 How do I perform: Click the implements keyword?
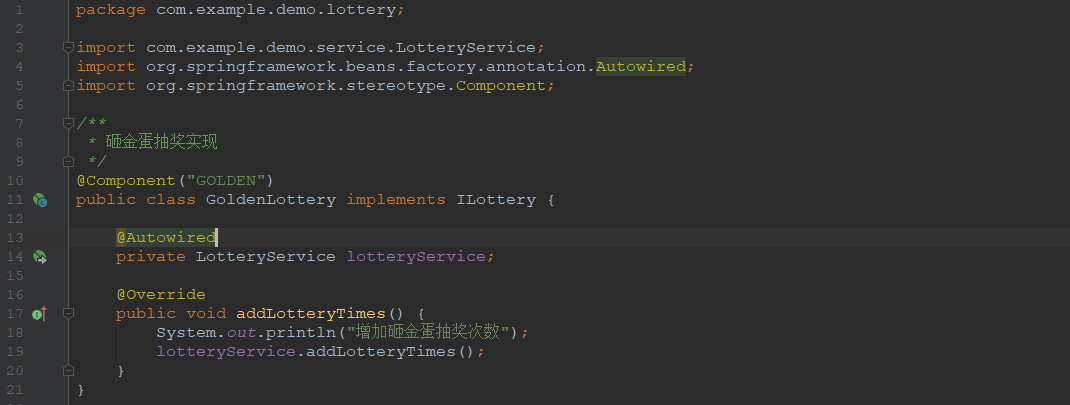396,199
